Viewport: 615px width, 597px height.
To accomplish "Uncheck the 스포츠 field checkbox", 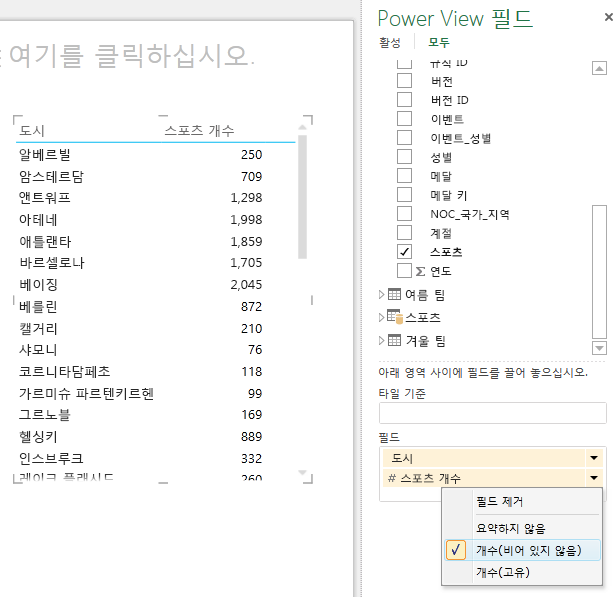I will tap(404, 251).
